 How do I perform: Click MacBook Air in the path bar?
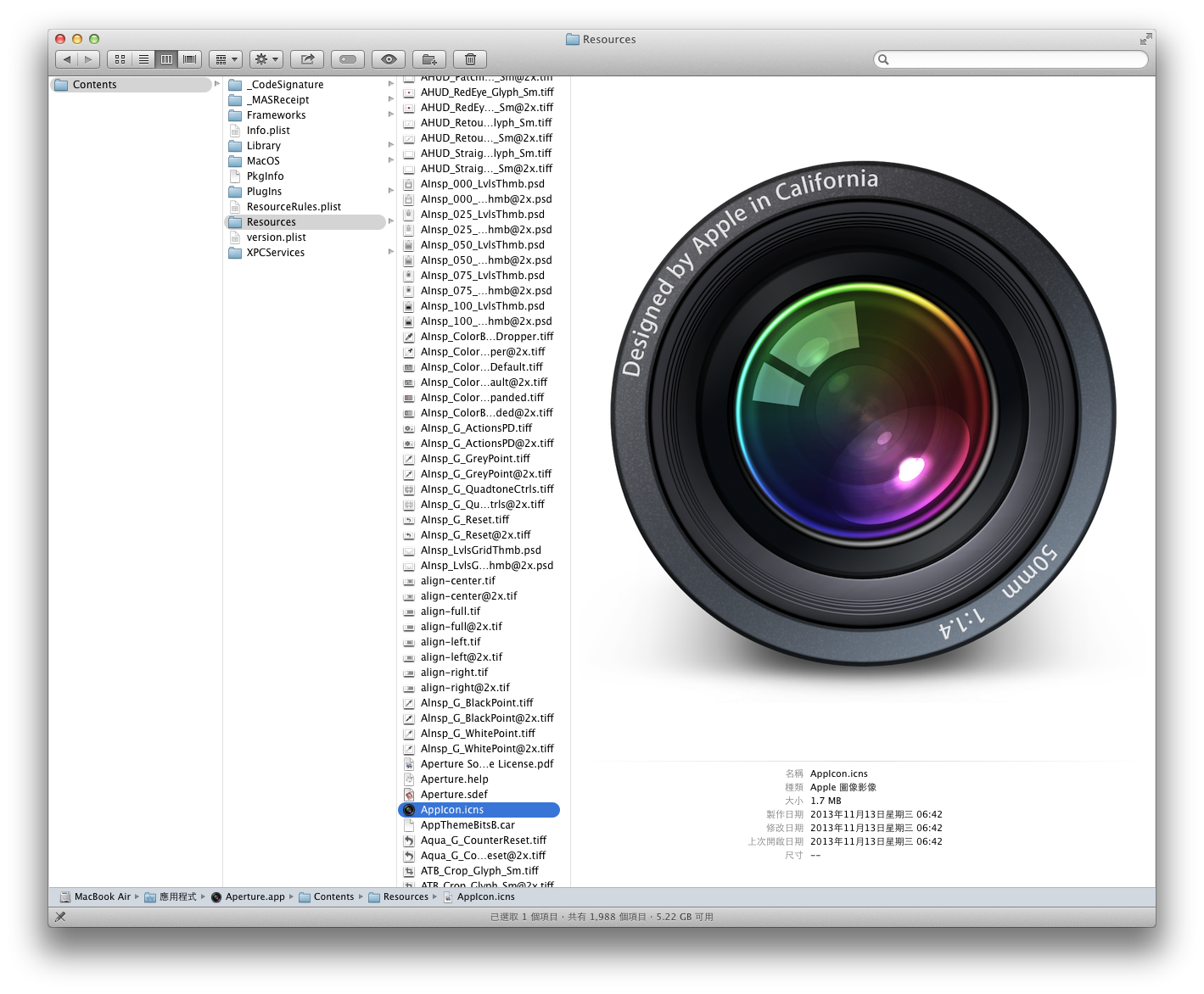(x=102, y=897)
